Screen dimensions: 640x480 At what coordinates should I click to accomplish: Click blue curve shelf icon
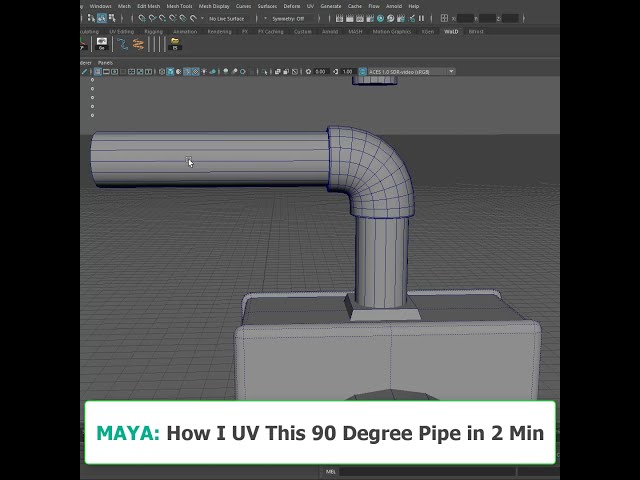pos(122,44)
